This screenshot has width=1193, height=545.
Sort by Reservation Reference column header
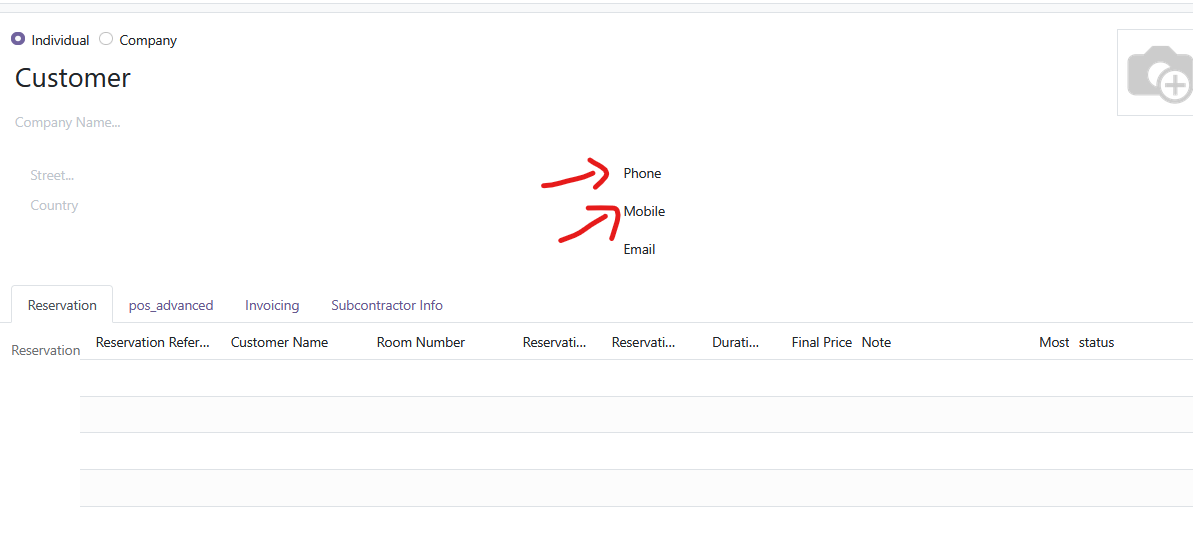tap(153, 343)
